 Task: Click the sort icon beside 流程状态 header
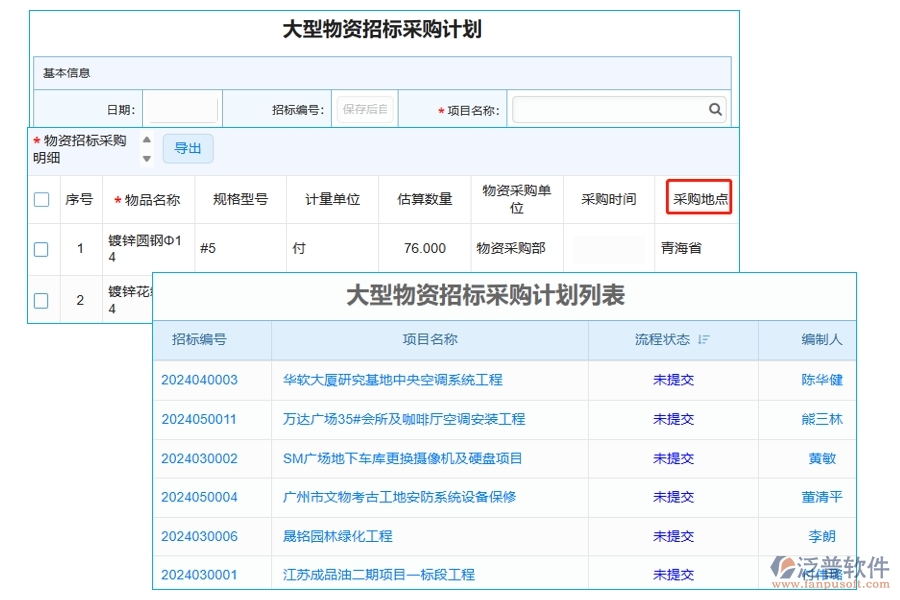pyautogui.click(x=705, y=340)
